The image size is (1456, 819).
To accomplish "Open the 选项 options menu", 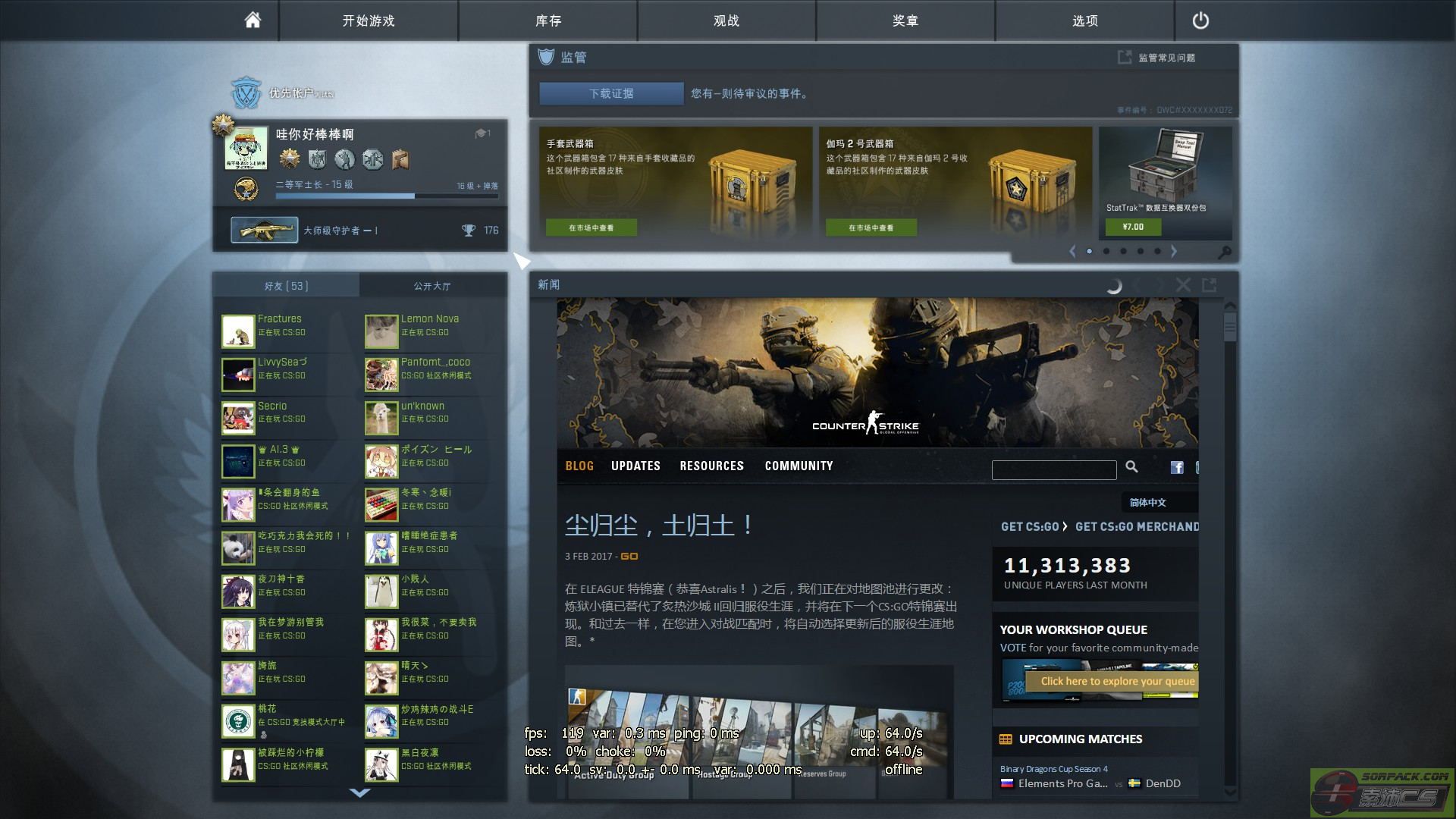I will coord(1085,20).
